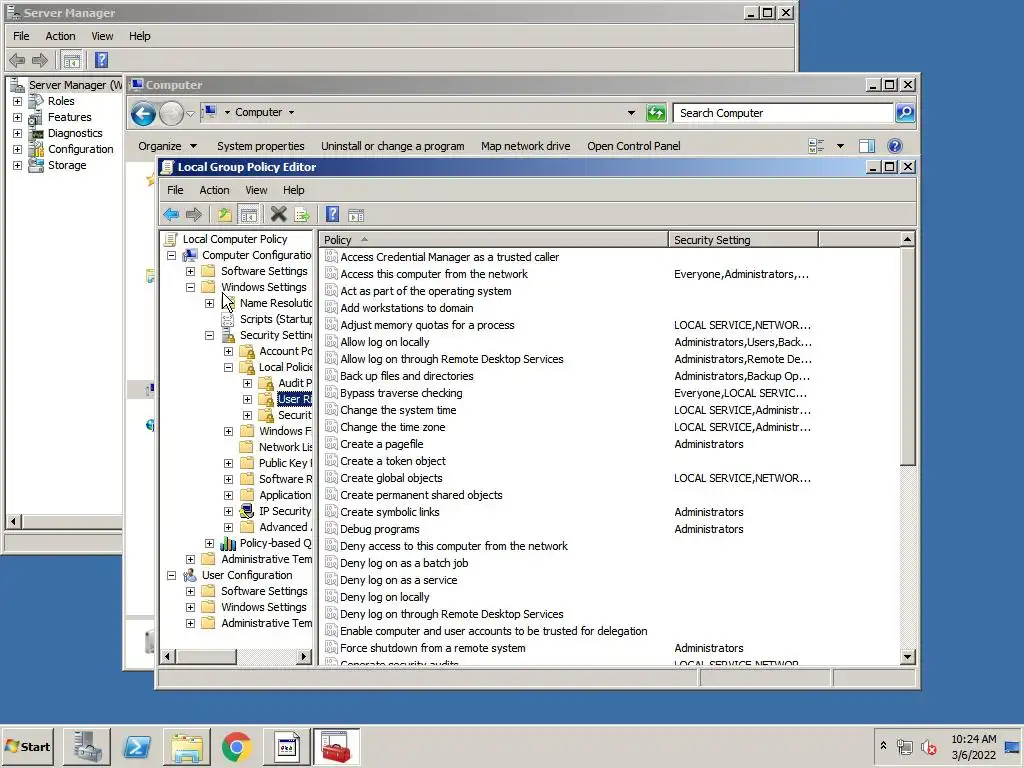Click Back arrow in Server Manager toolbar
This screenshot has height=768, width=1024.
coord(17,61)
